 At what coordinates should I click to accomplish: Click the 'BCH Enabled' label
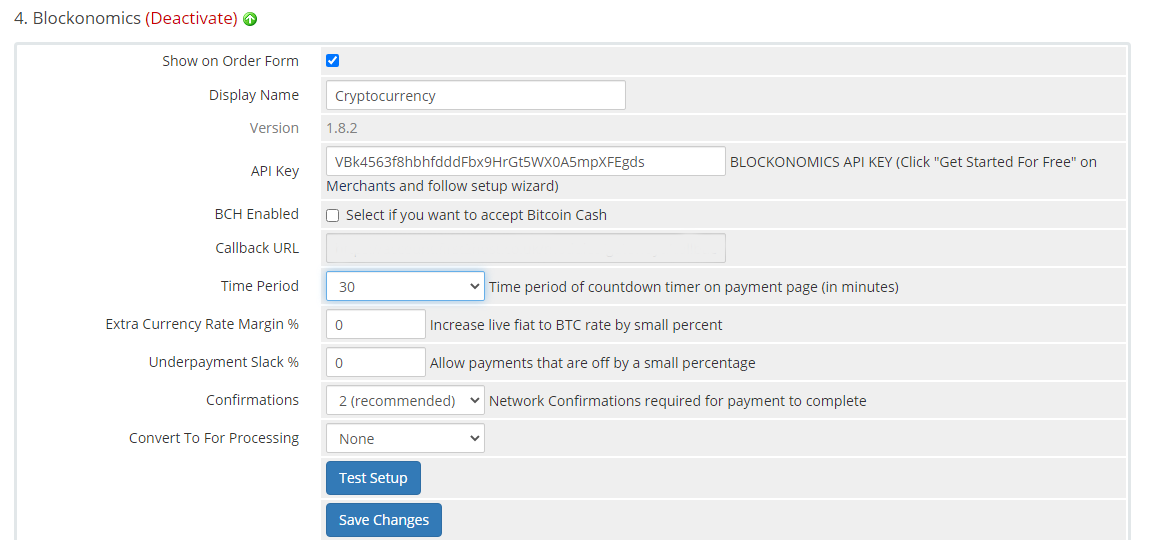(x=257, y=214)
